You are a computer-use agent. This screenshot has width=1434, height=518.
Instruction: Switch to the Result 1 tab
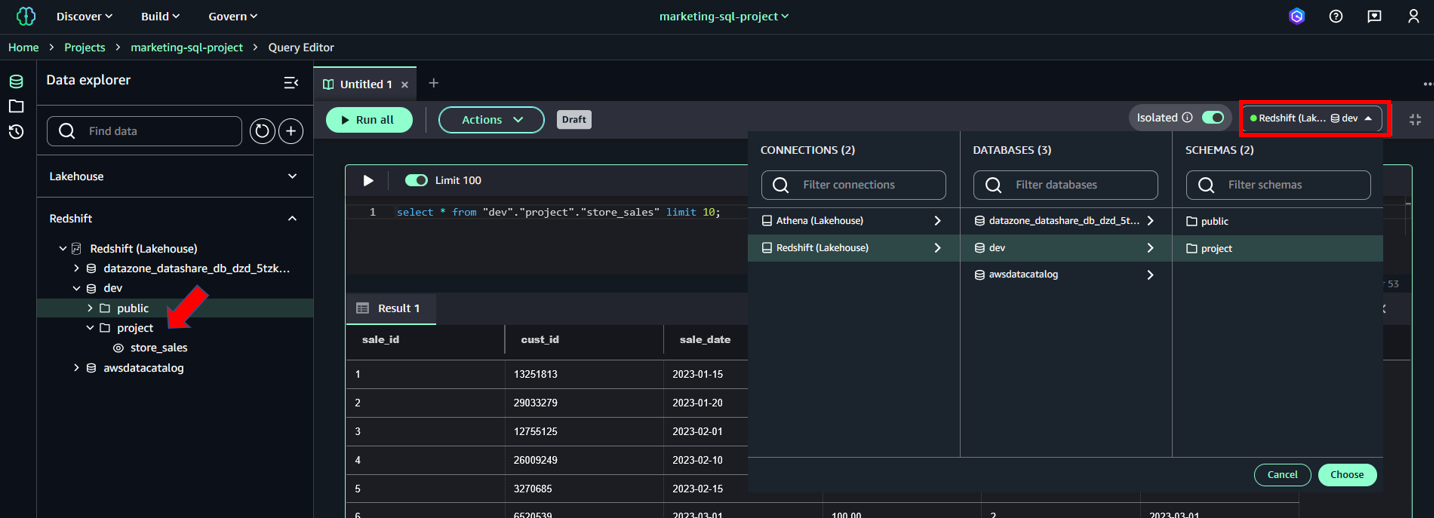coord(390,308)
